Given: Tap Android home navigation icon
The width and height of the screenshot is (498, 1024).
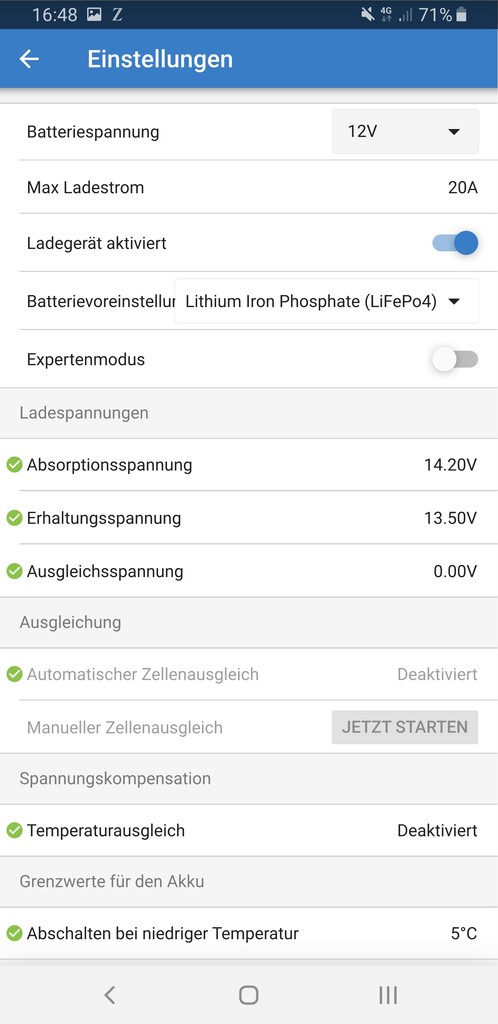Looking at the screenshot, I should [x=249, y=995].
